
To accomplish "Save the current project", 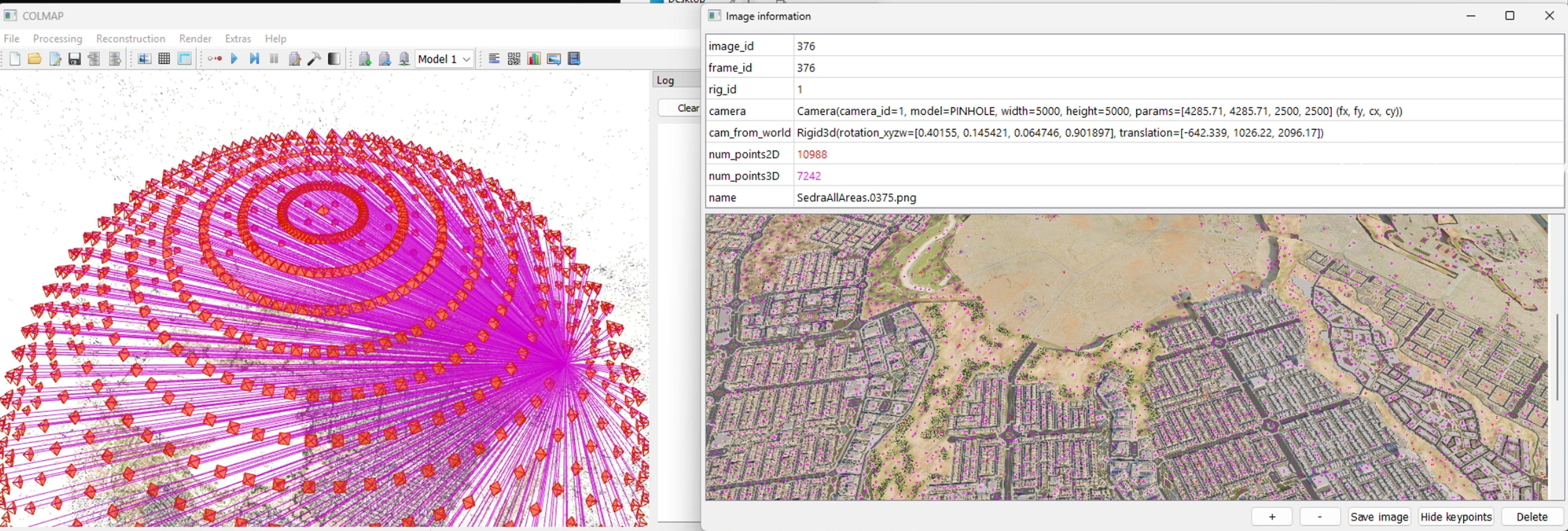I will (x=74, y=58).
